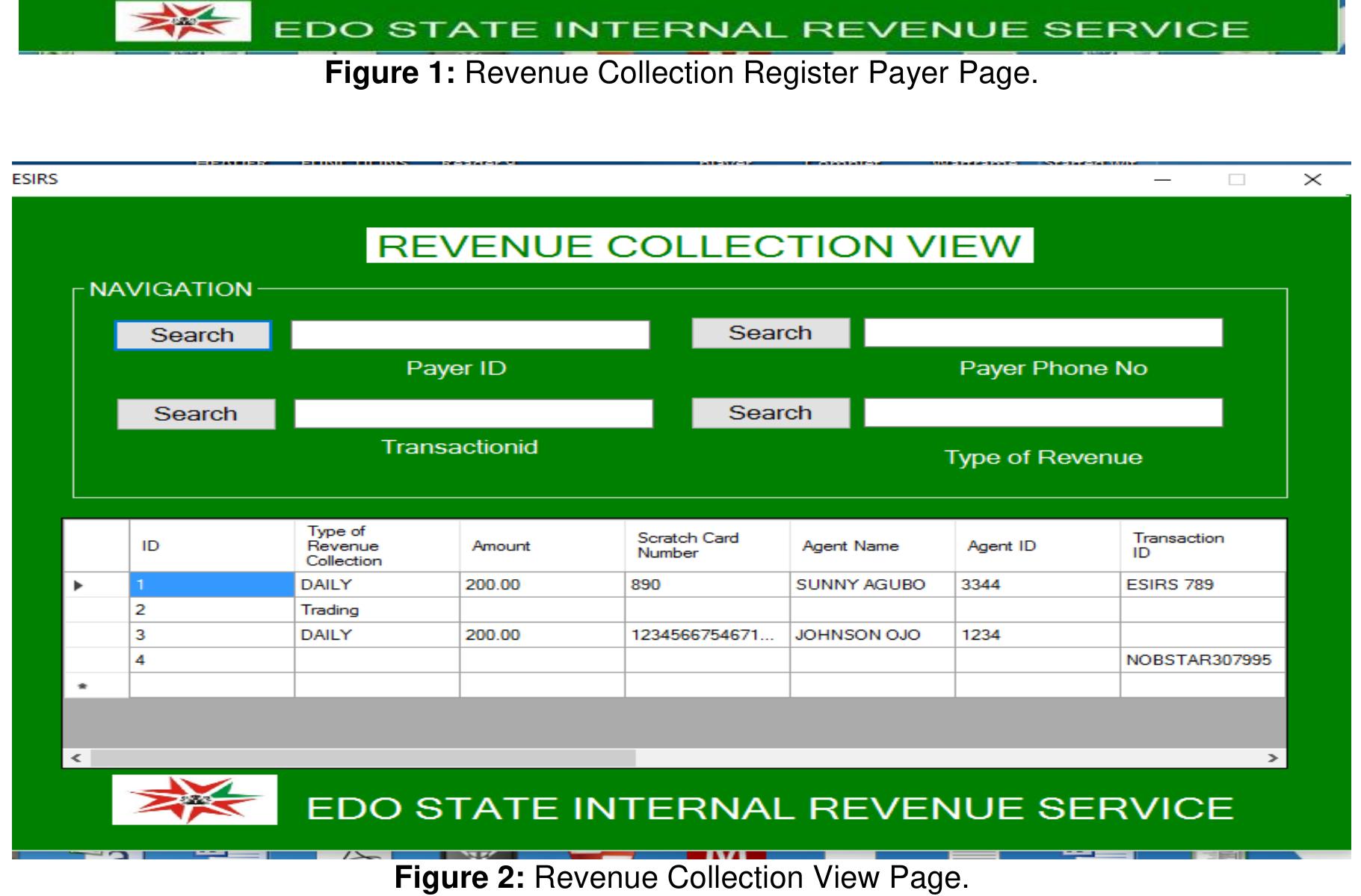
Task: Focus the Payer ID input field
Action: point(470,335)
